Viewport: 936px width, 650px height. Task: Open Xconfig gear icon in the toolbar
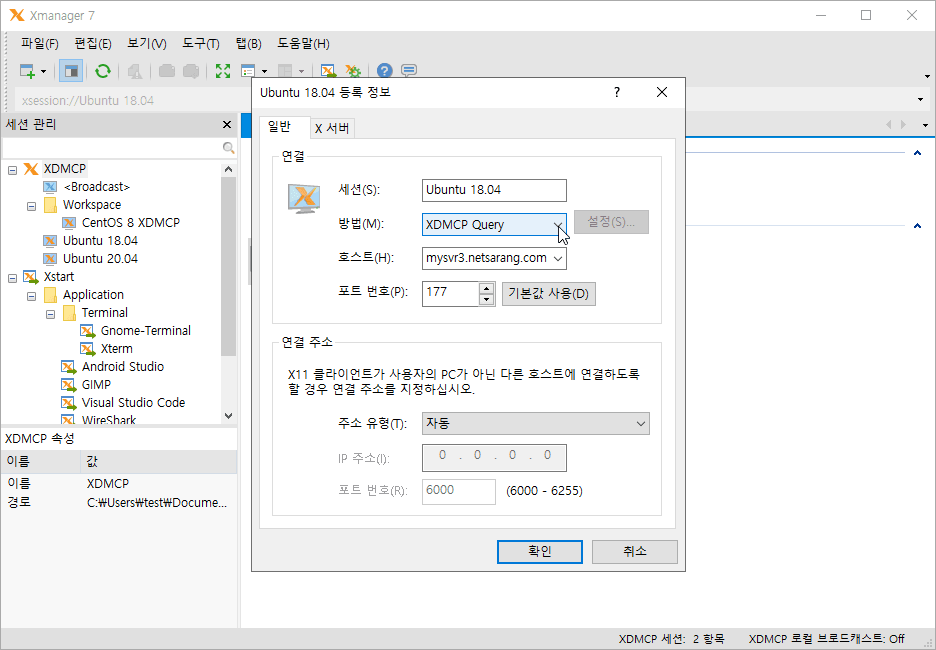click(x=353, y=72)
